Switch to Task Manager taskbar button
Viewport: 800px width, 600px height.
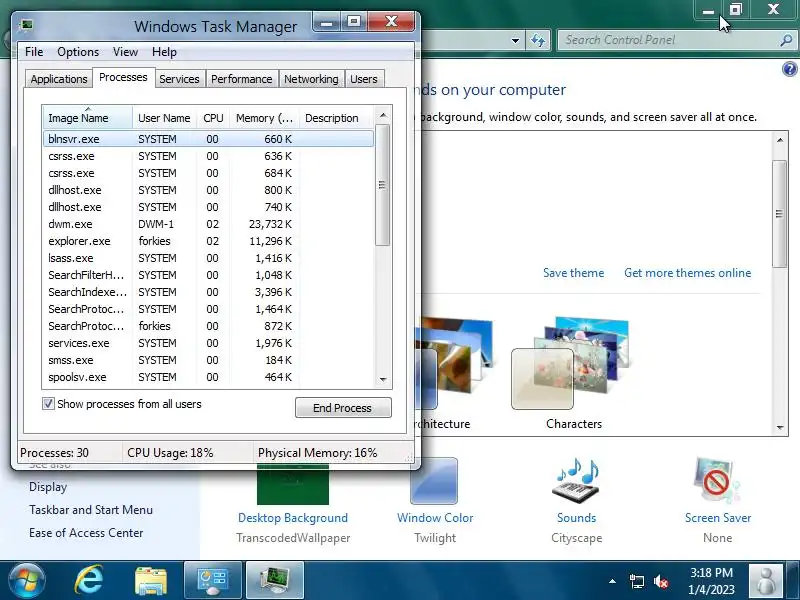[x=275, y=581]
